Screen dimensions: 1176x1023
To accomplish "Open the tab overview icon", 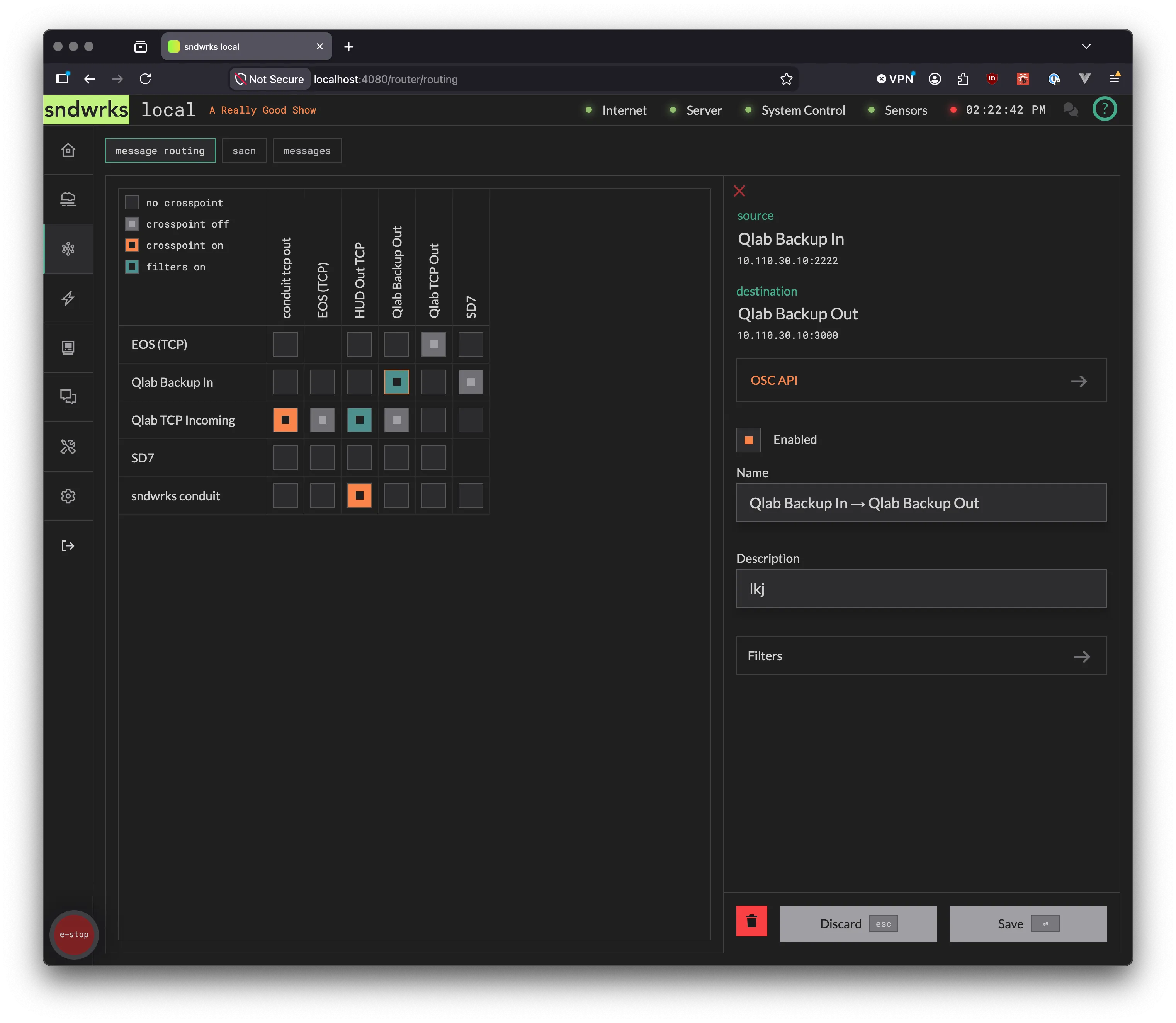I will click(141, 46).
